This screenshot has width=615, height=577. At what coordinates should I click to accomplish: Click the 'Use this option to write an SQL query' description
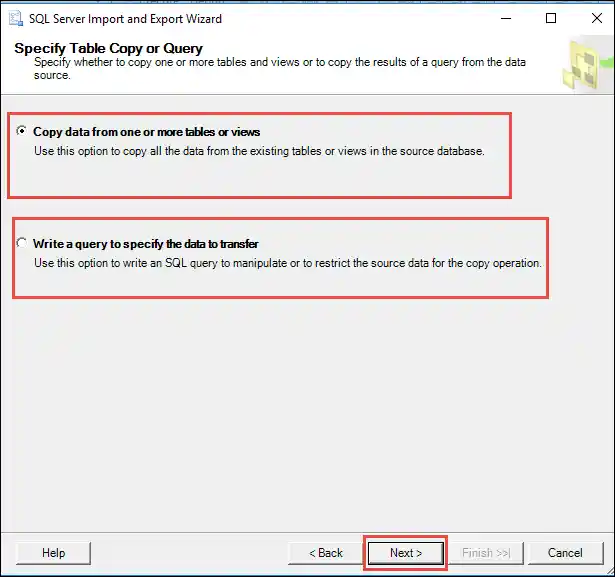click(288, 263)
